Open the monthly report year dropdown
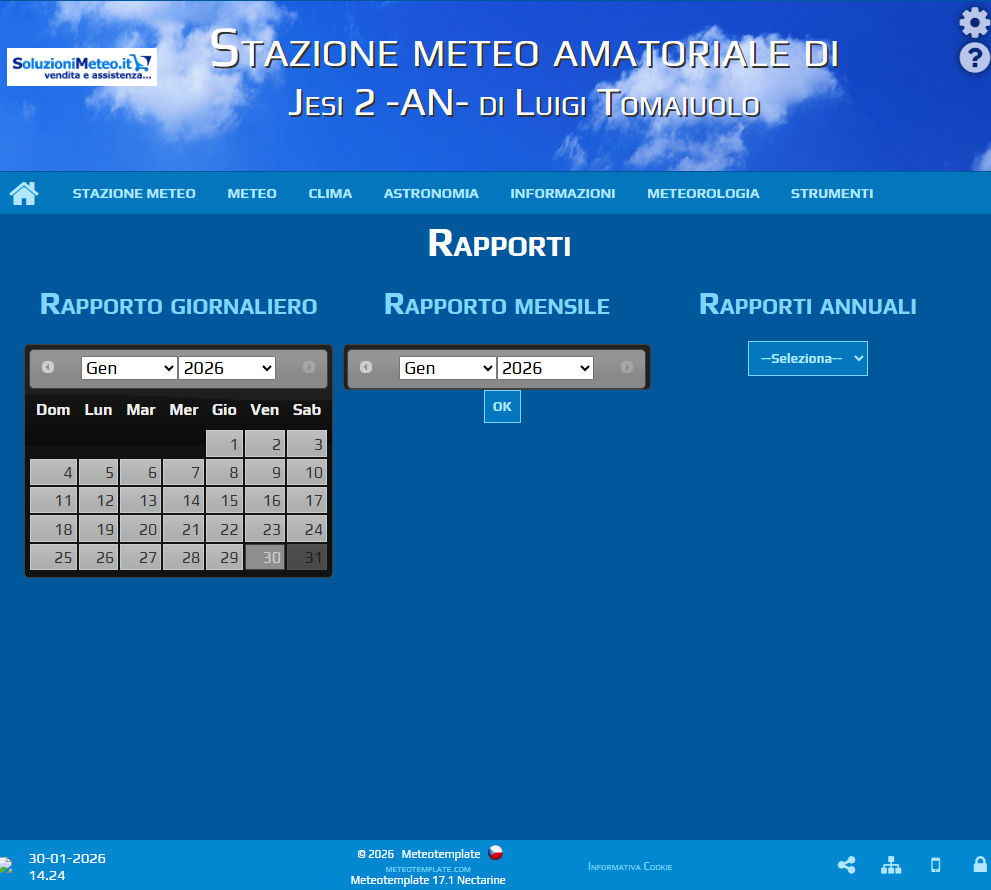Screen dimensions: 991x890 [x=545, y=368]
